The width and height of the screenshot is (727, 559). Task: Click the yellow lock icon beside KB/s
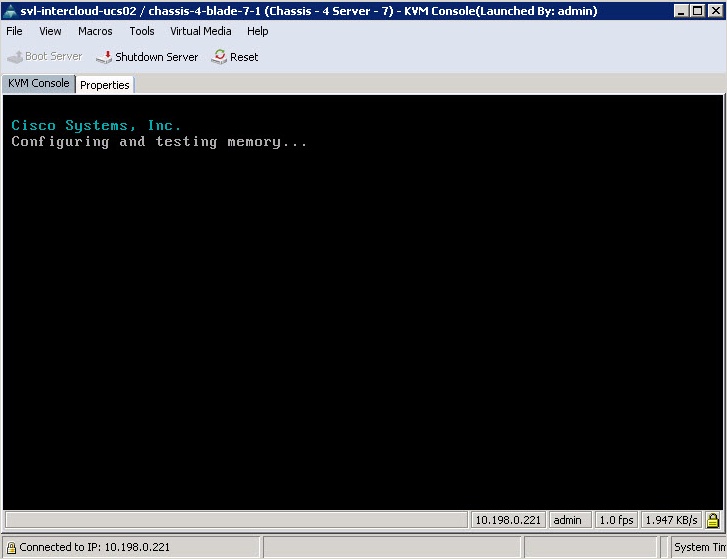pyautogui.click(x=713, y=520)
